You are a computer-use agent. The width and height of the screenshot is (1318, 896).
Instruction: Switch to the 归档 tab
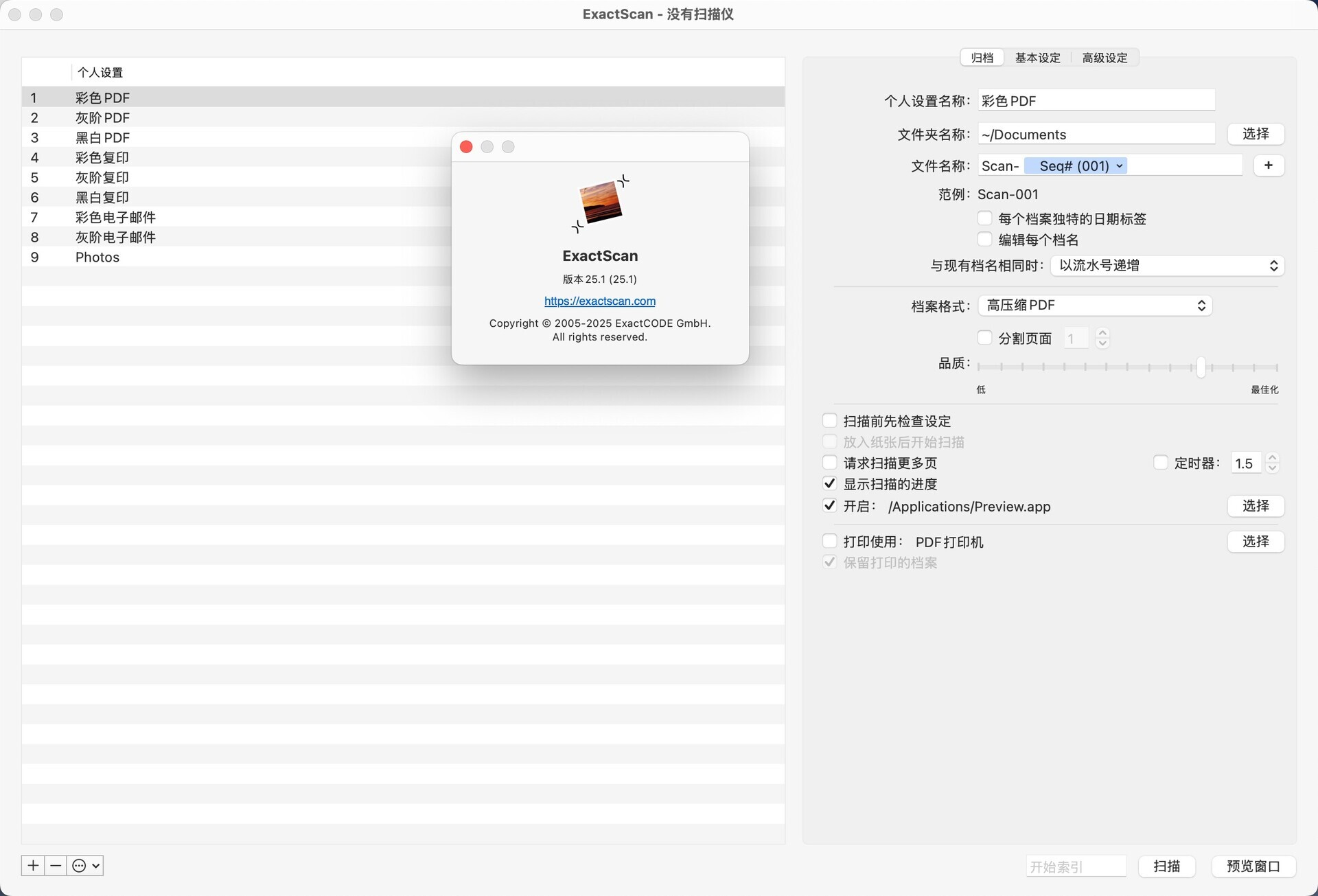(982, 58)
